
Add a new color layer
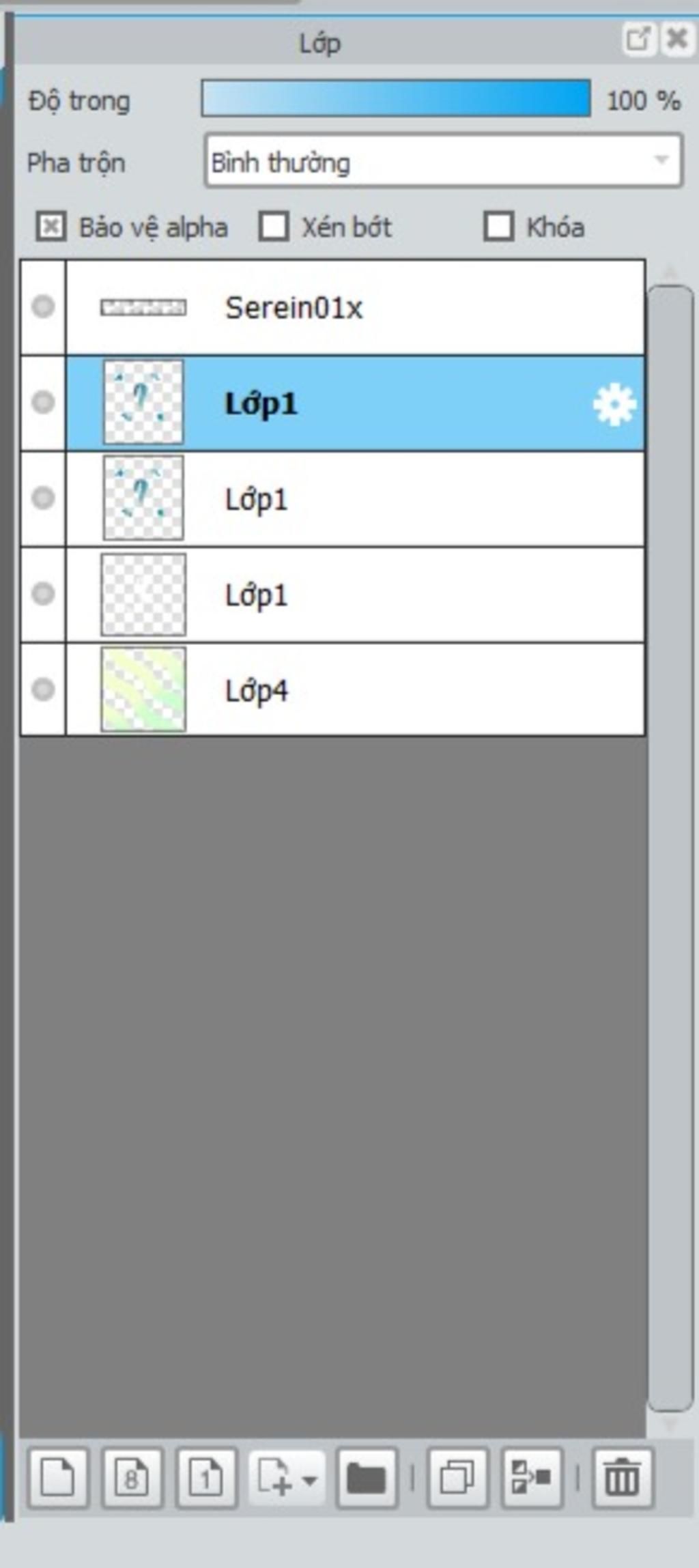pos(58,1477)
